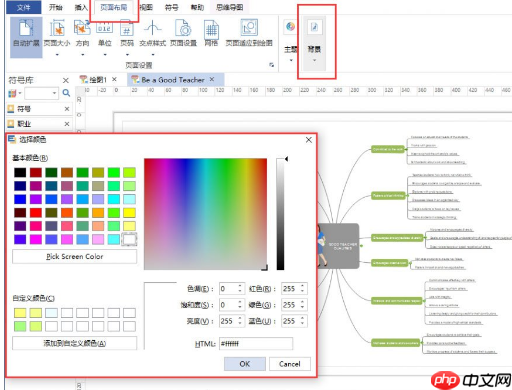Select the bright red basic color swatch
The width and height of the screenshot is (512, 390).
(36, 212)
